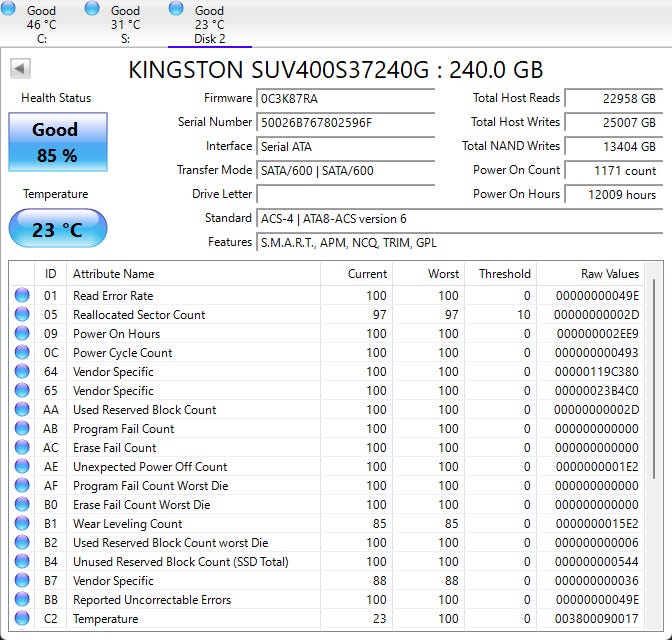Click the Good 85 % health status button
672x640 pixels.
(x=55, y=142)
